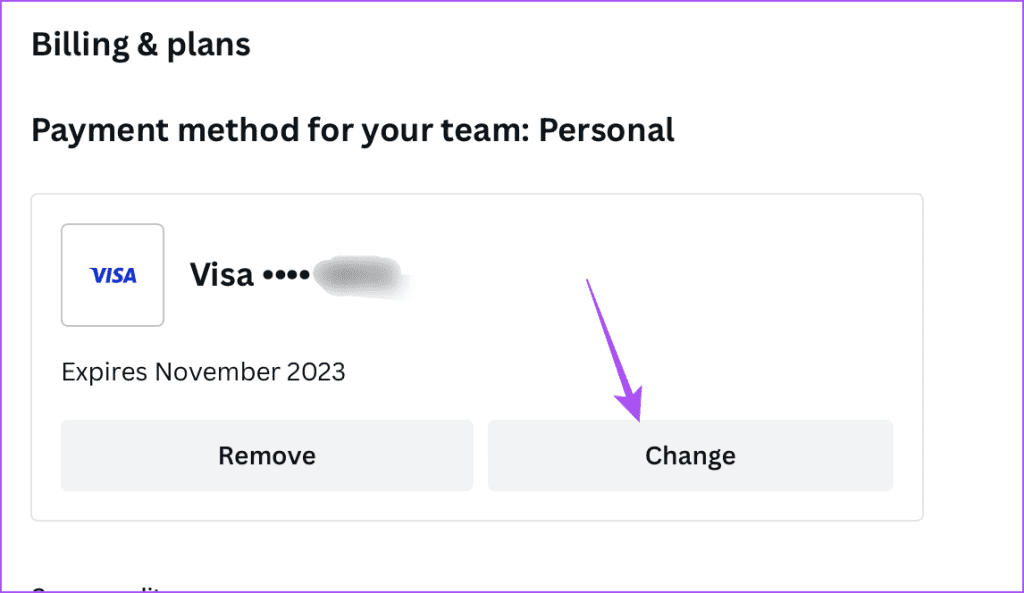The image size is (1024, 593).
Task: Click the masked card number dots
Action: click(286, 275)
